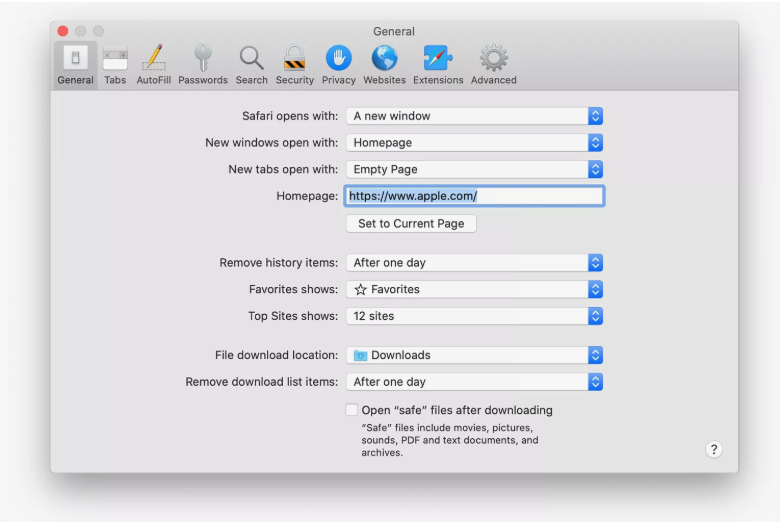781x526 pixels.
Task: Open the Passwords key pane
Action: click(203, 65)
